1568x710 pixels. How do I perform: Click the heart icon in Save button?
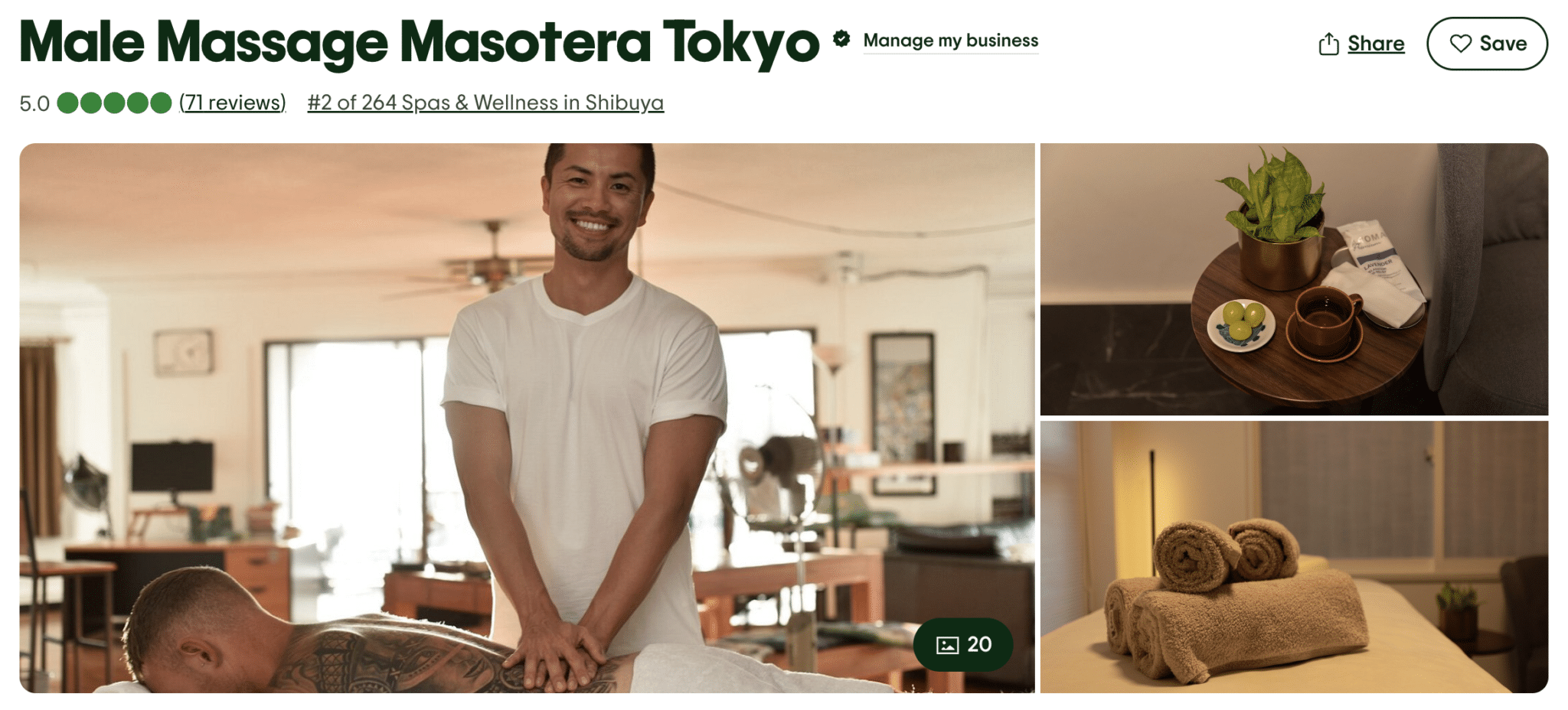click(x=1460, y=44)
